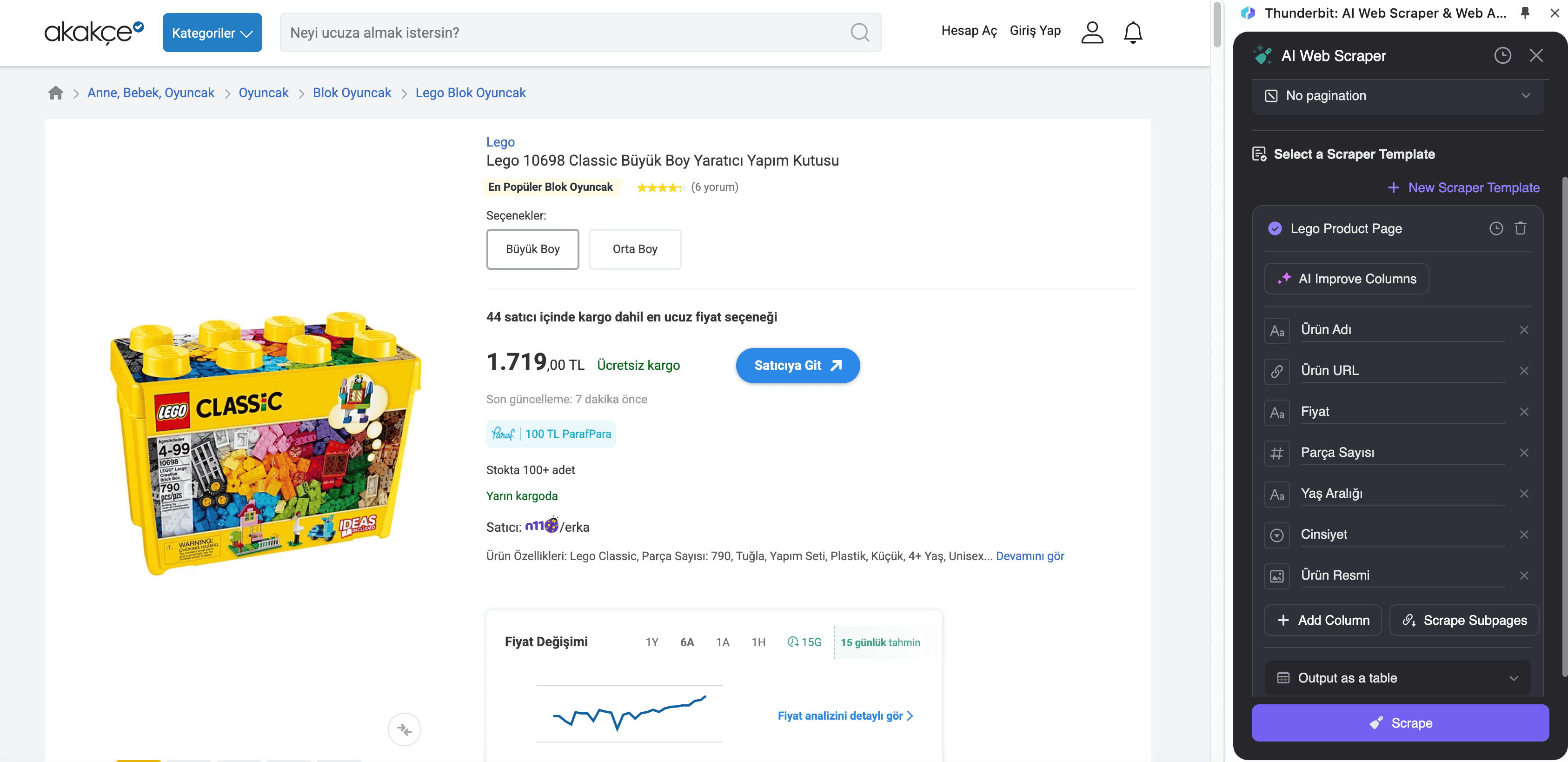
Task: Click the notification bell icon
Action: pos(1132,32)
